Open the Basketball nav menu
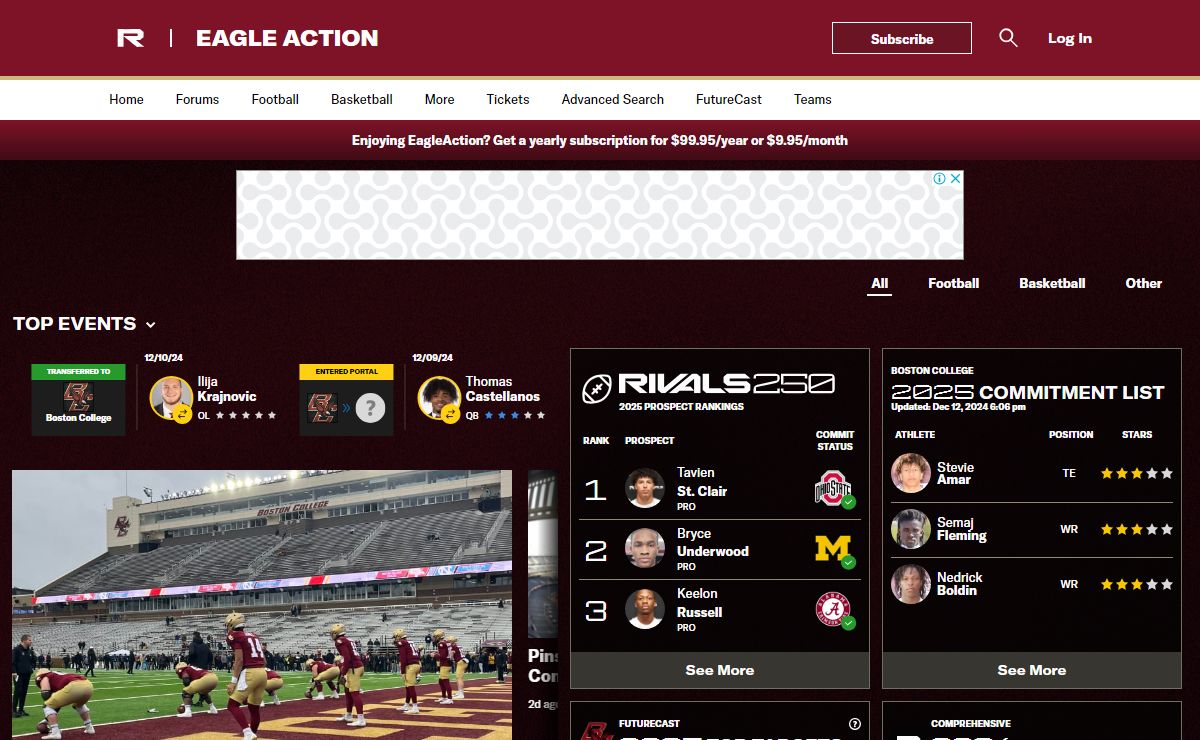The height and width of the screenshot is (740, 1200). (362, 99)
